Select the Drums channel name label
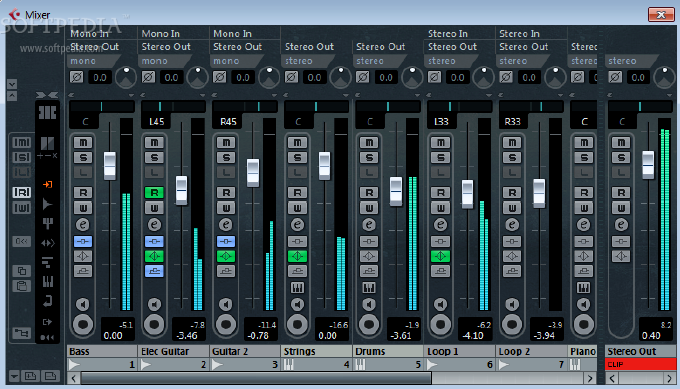This screenshot has height=389, width=680. pyautogui.click(x=388, y=351)
